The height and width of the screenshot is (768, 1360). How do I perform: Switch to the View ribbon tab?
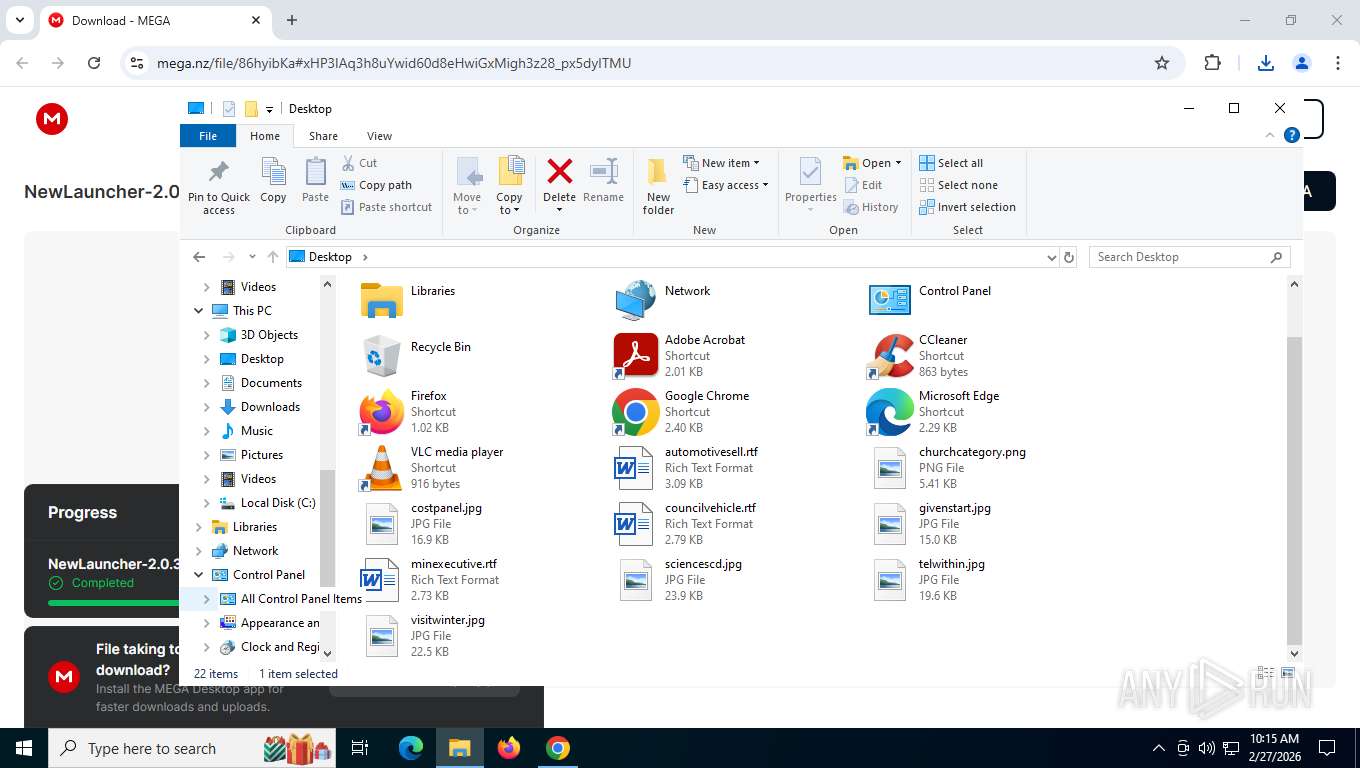(x=379, y=136)
